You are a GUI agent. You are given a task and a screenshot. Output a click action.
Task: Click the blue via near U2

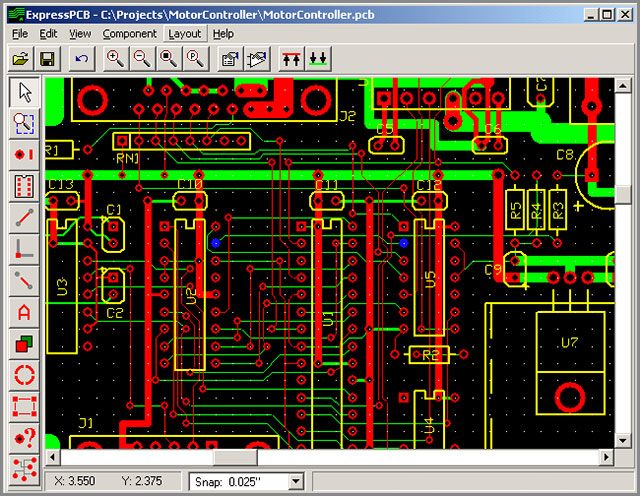pyautogui.click(x=216, y=243)
